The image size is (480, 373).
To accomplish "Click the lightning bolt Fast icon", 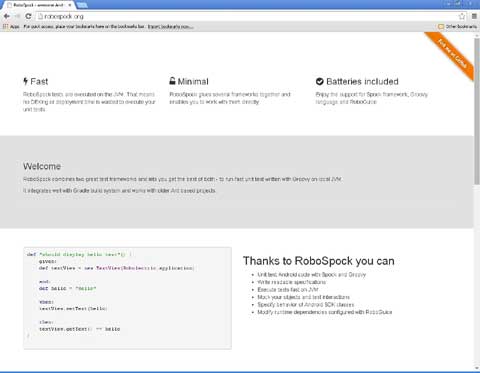I will click(25, 81).
